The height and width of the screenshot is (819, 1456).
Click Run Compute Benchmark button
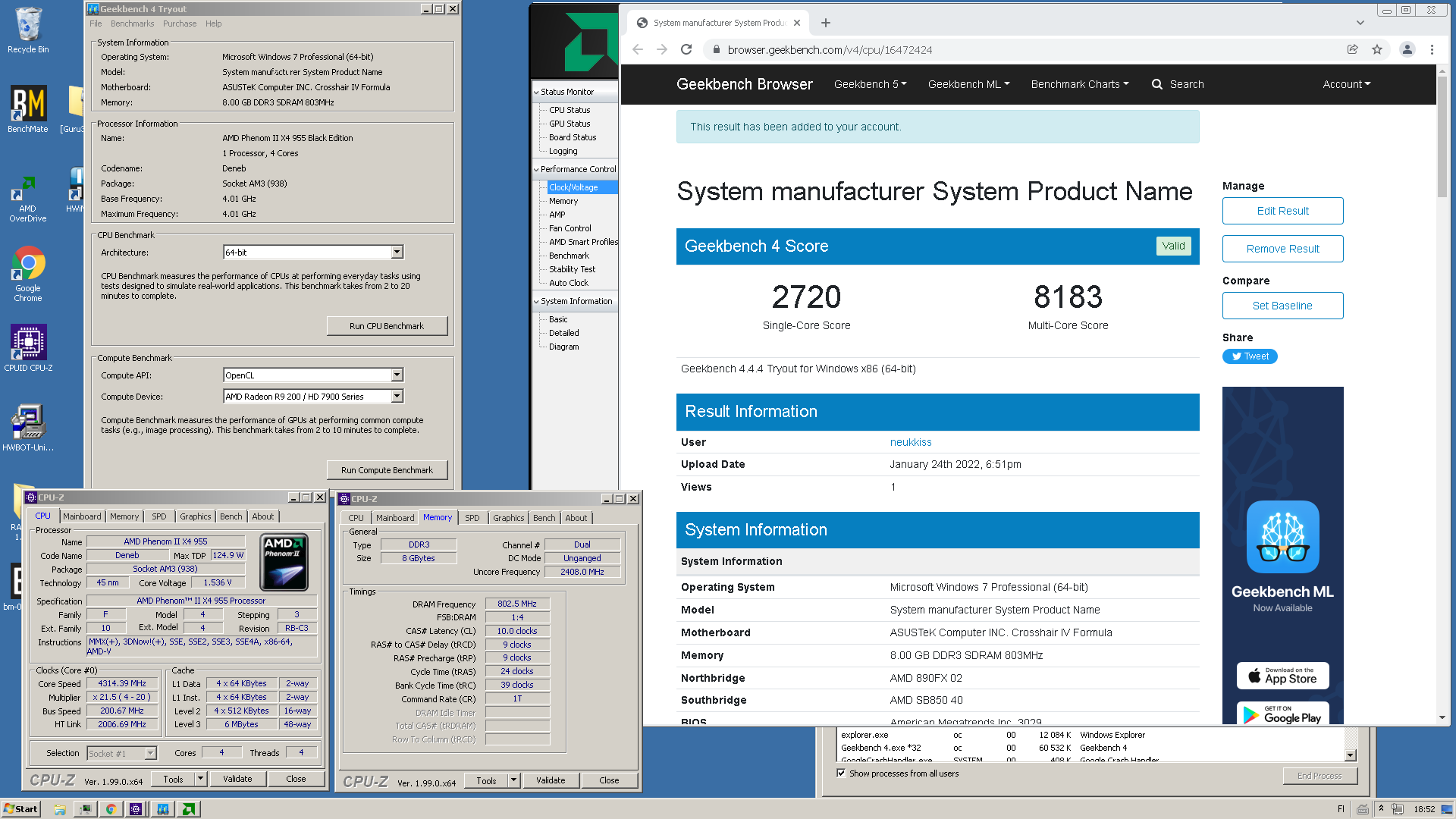click(x=387, y=470)
